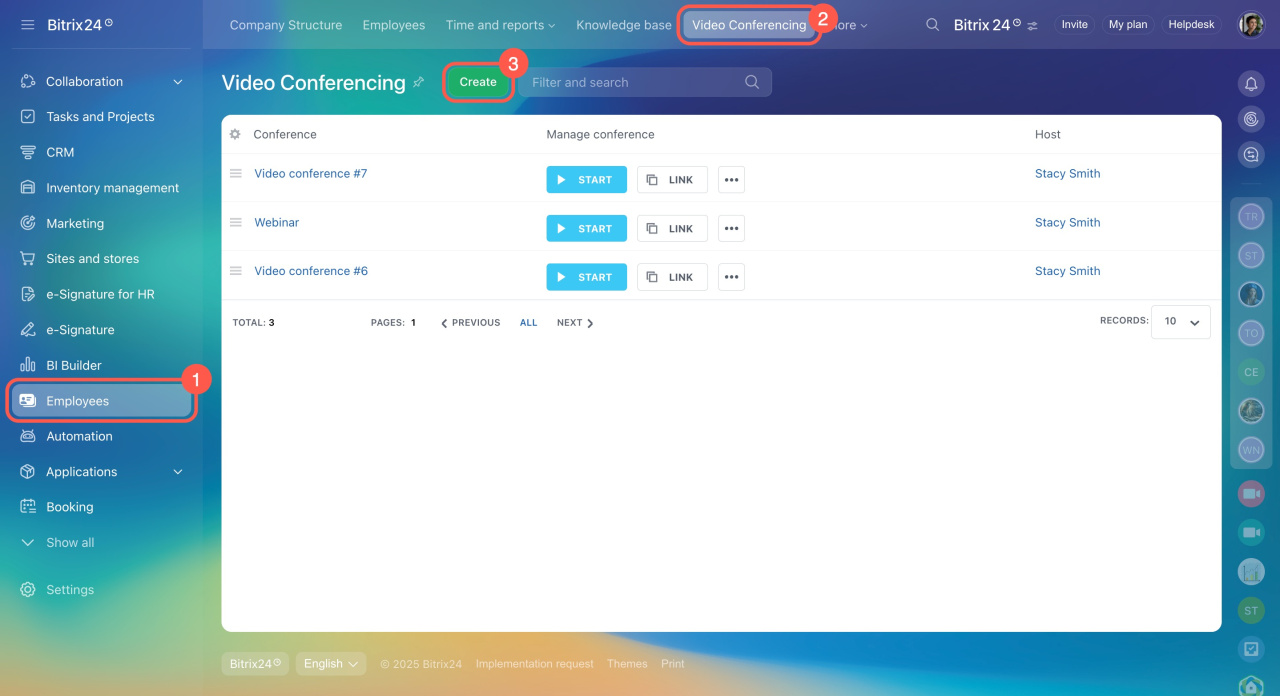Click the green Create button

(478, 82)
